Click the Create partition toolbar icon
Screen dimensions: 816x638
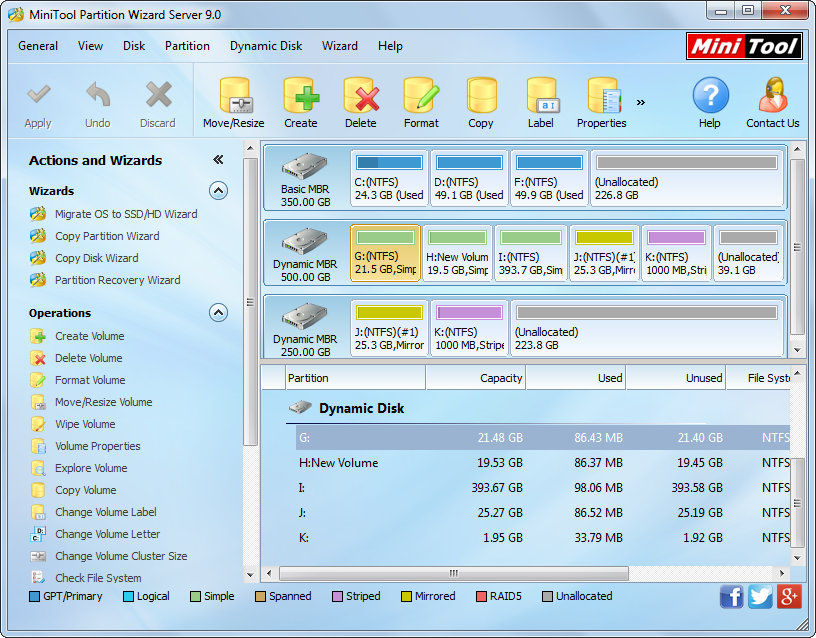pos(301,96)
